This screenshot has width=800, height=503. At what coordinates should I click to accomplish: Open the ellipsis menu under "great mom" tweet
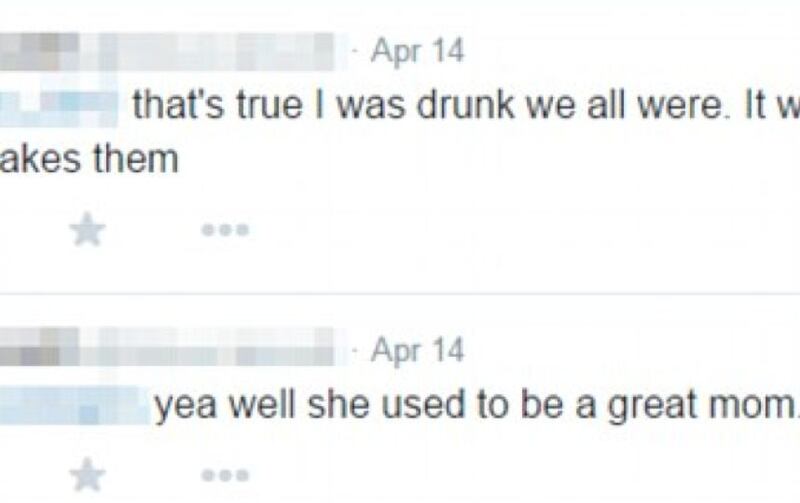pos(224,473)
